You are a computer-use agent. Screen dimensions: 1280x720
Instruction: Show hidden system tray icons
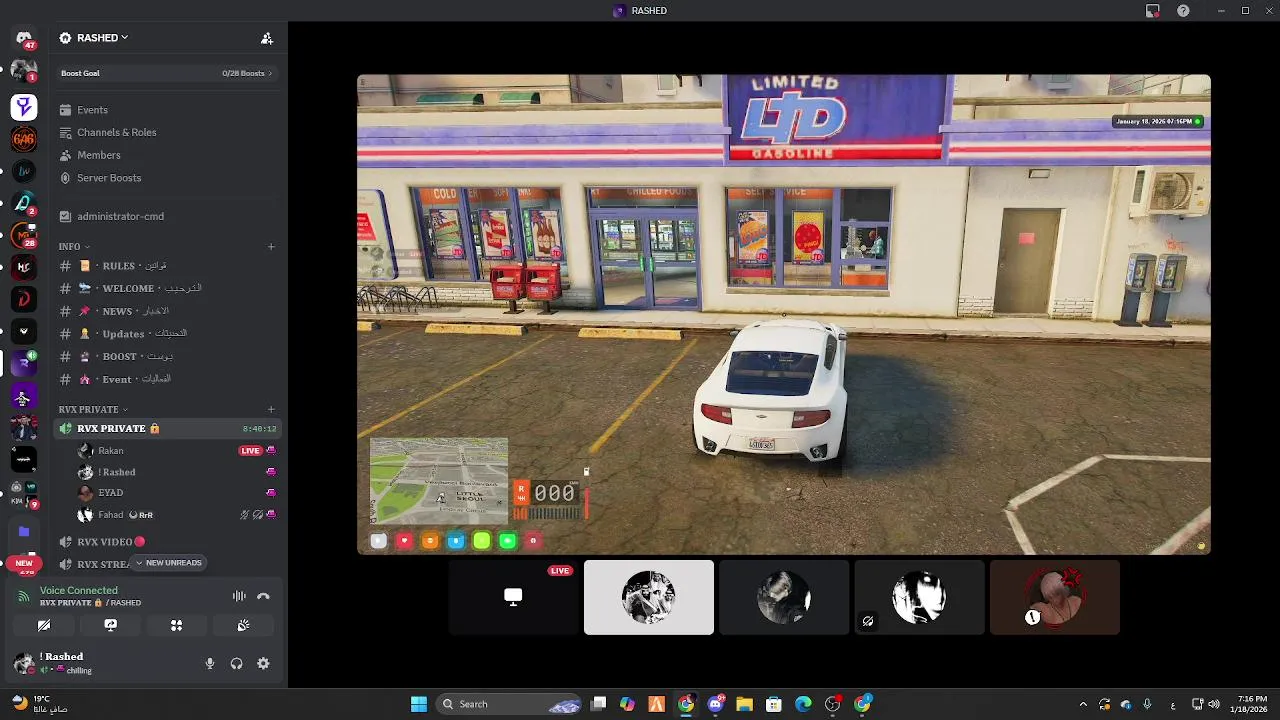(1083, 704)
